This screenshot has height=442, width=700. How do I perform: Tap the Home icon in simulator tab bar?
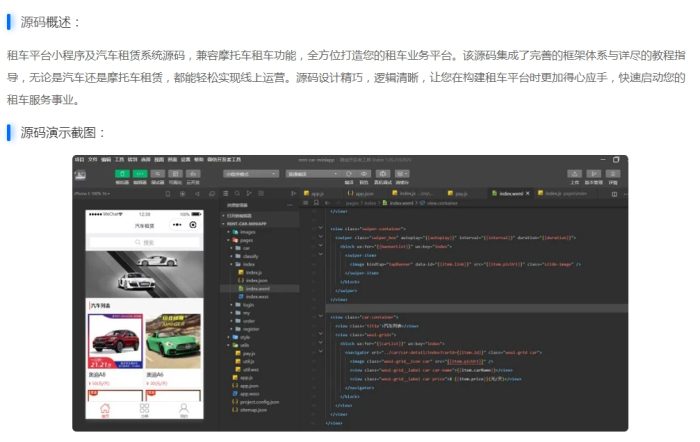[105, 408]
